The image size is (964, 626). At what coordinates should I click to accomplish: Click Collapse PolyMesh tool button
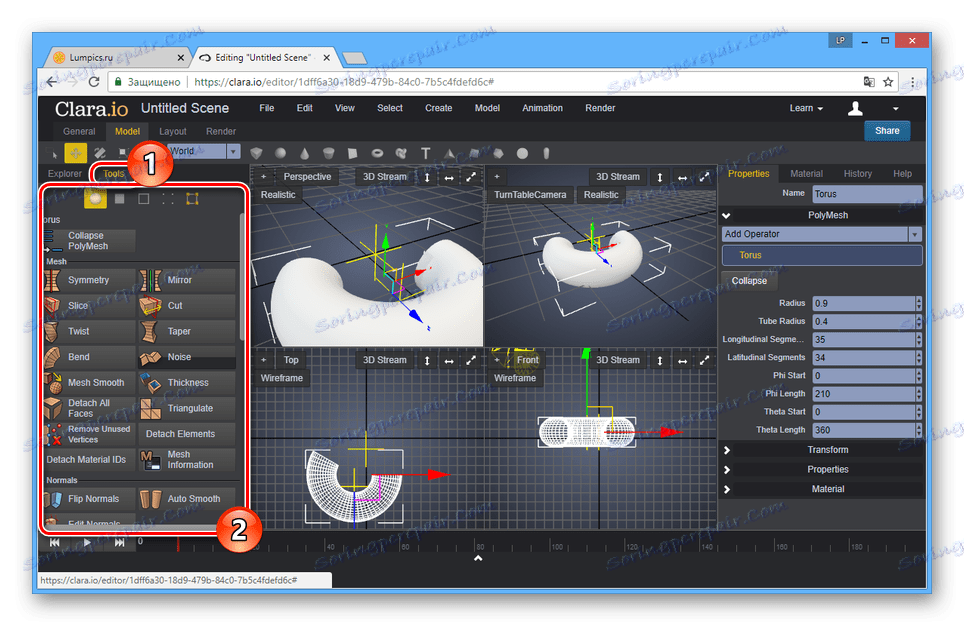pos(89,241)
